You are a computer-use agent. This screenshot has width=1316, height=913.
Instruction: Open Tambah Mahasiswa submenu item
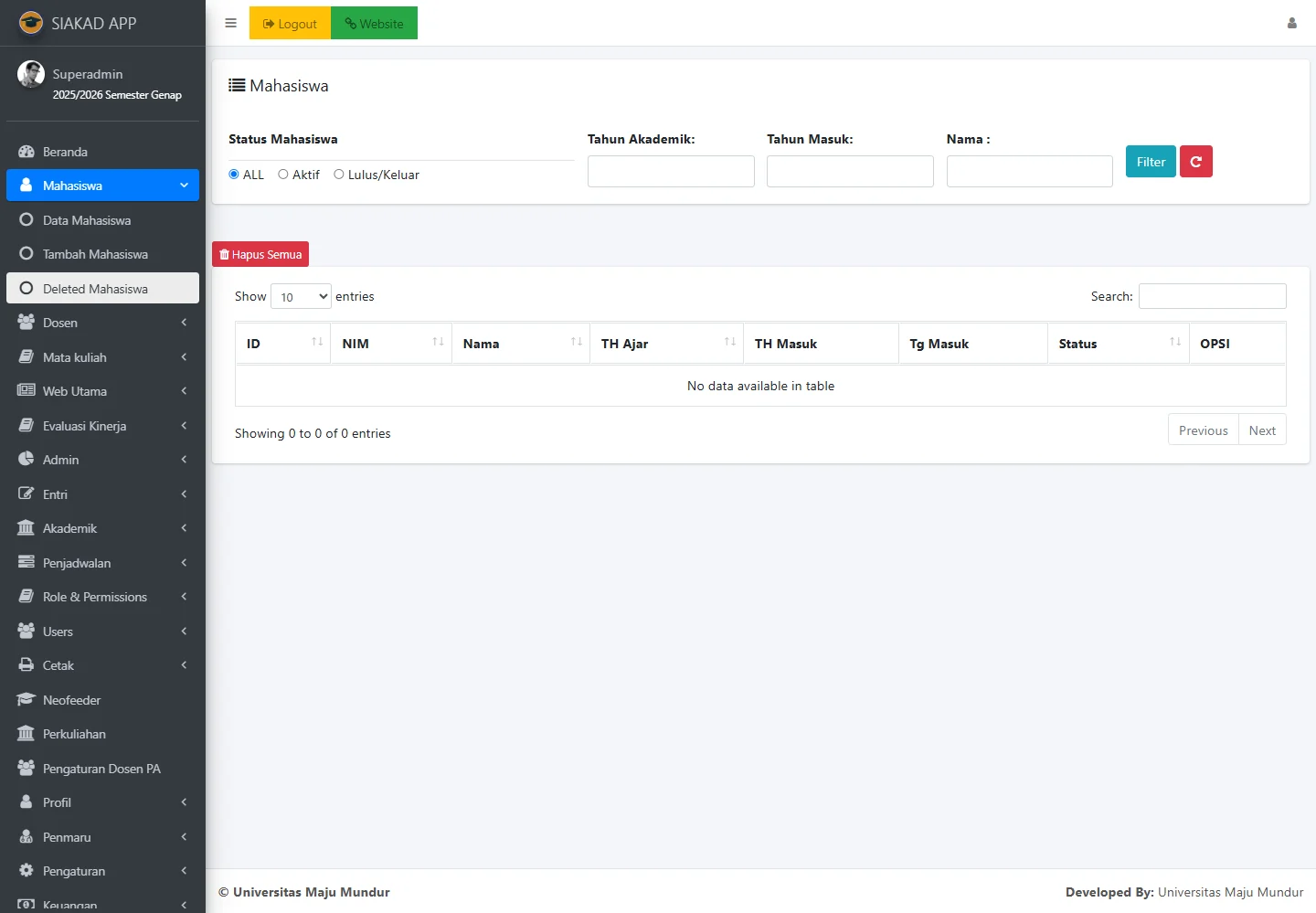point(95,254)
